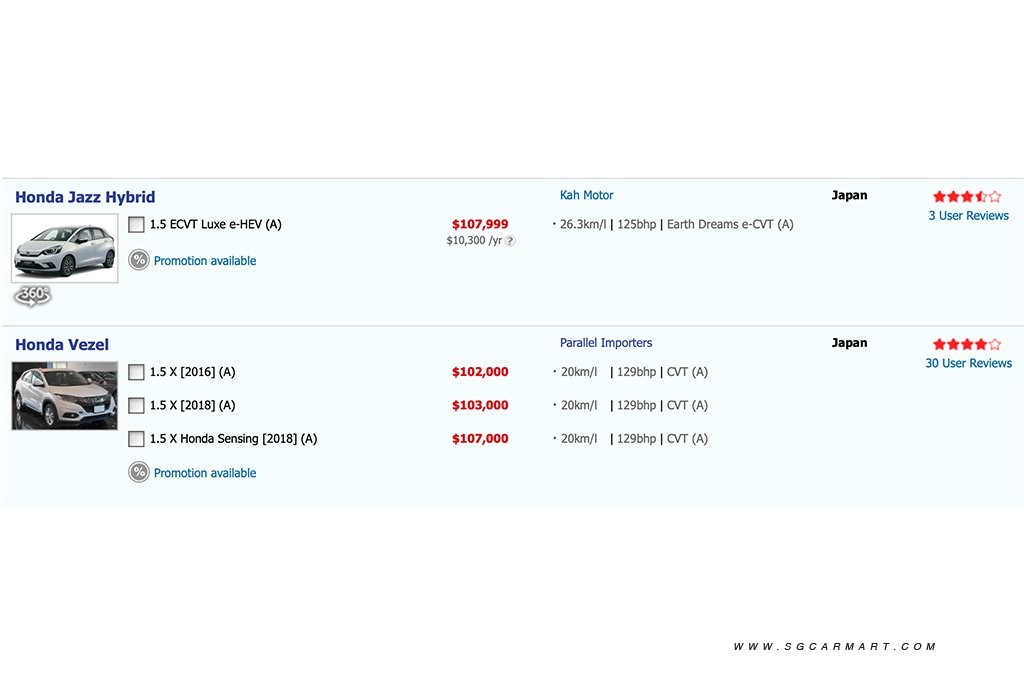Select the 1.5 X [2016] (A) model text
The image size is (1024, 683).
[x=192, y=372]
